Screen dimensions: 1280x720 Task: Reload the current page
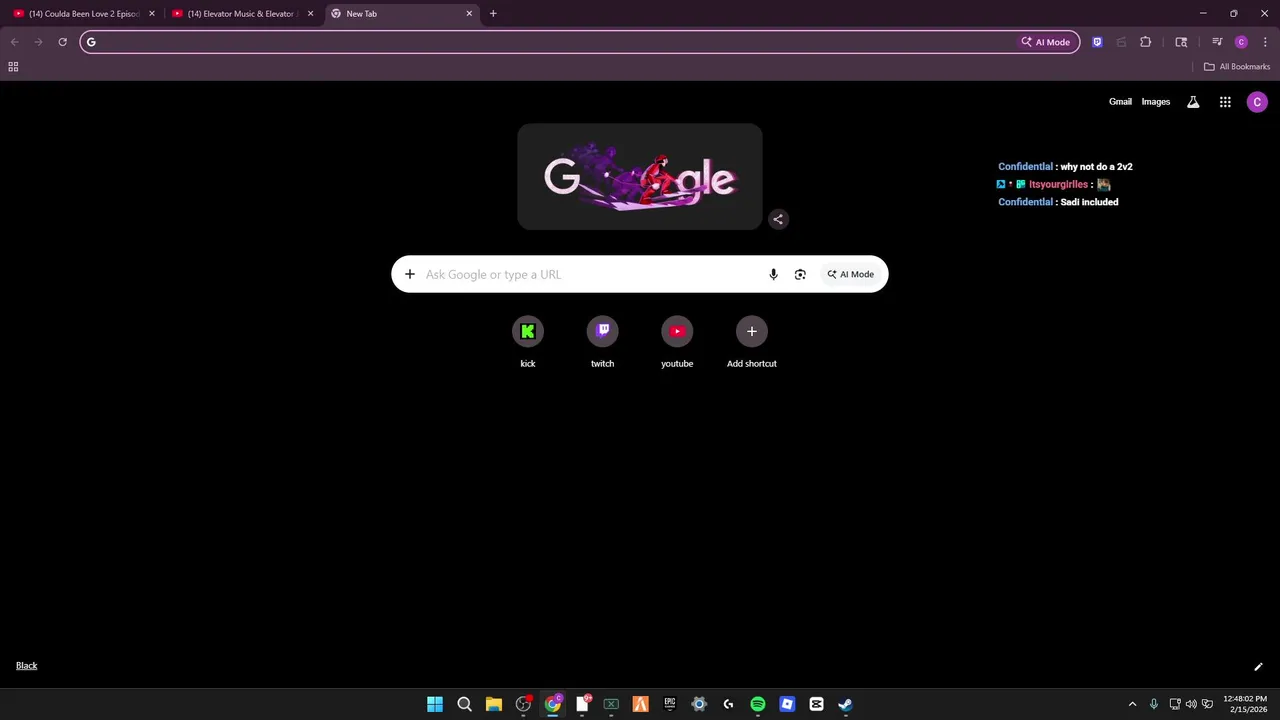click(62, 42)
